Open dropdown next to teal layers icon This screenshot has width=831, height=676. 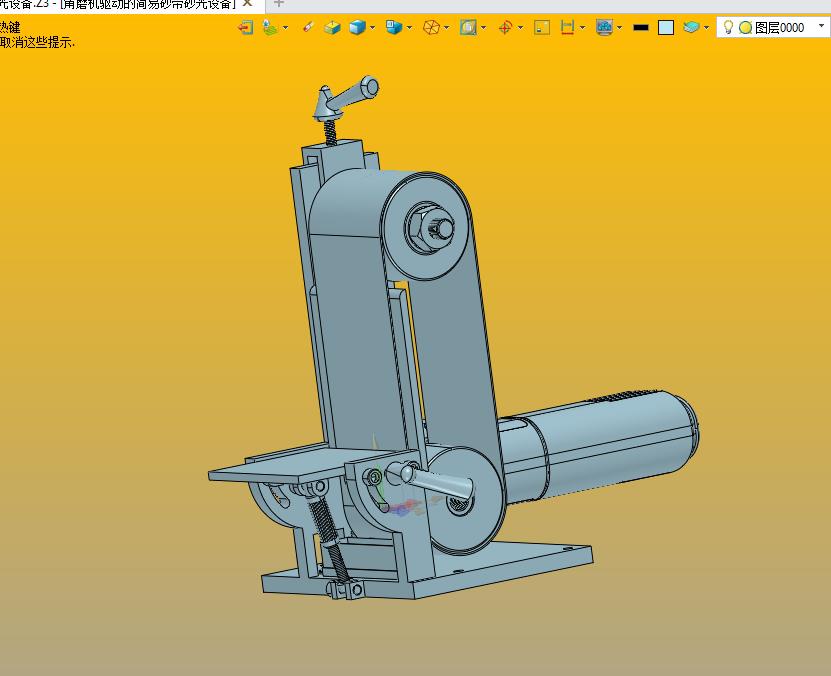click(x=706, y=28)
